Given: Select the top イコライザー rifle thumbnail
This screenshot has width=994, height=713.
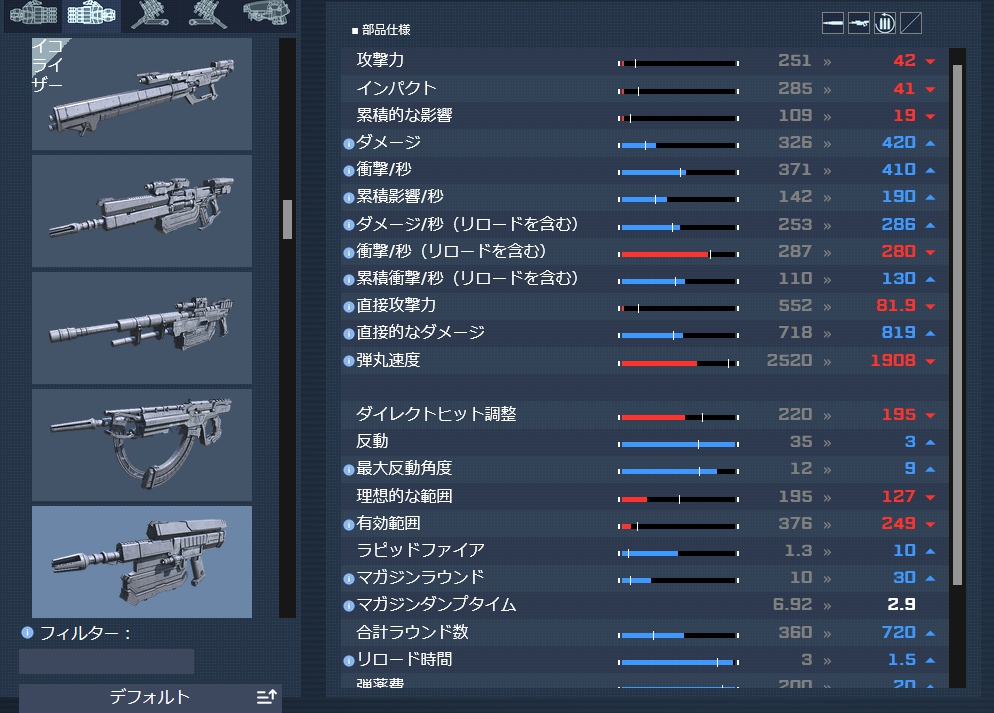Looking at the screenshot, I should 142,94.
